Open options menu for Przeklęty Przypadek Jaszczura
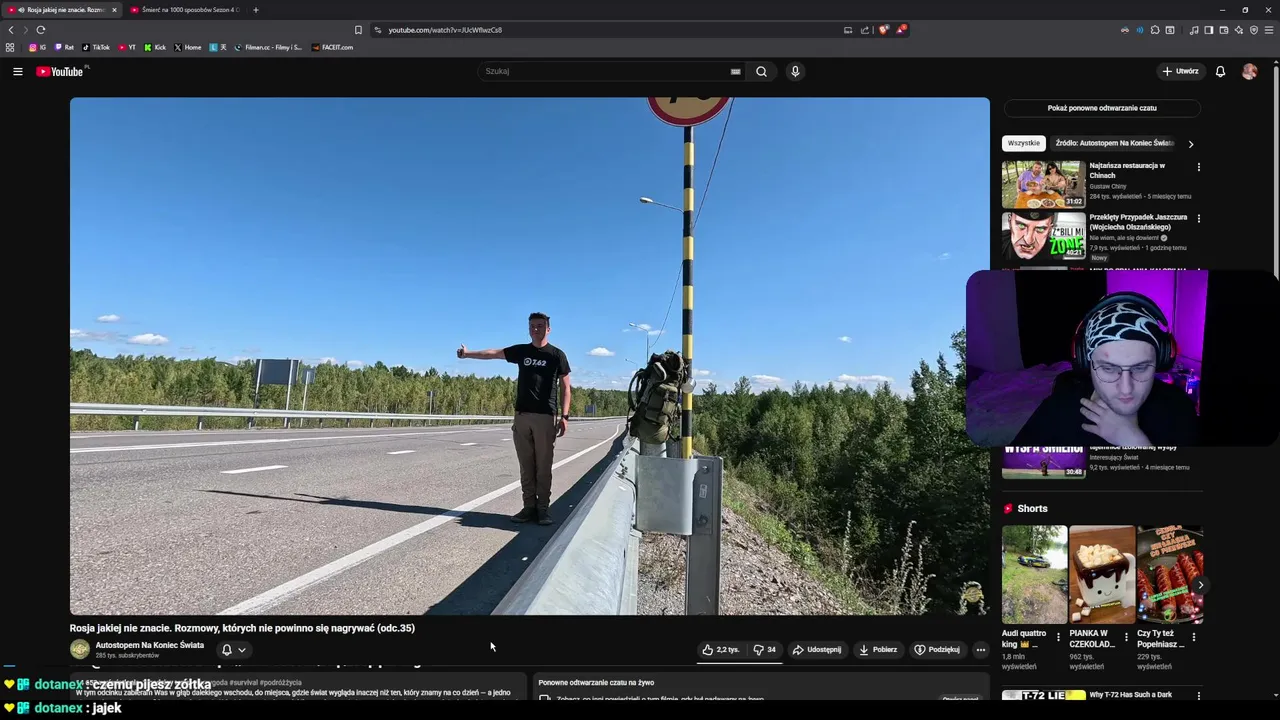Viewport: 1280px width, 720px height. [x=1198, y=218]
